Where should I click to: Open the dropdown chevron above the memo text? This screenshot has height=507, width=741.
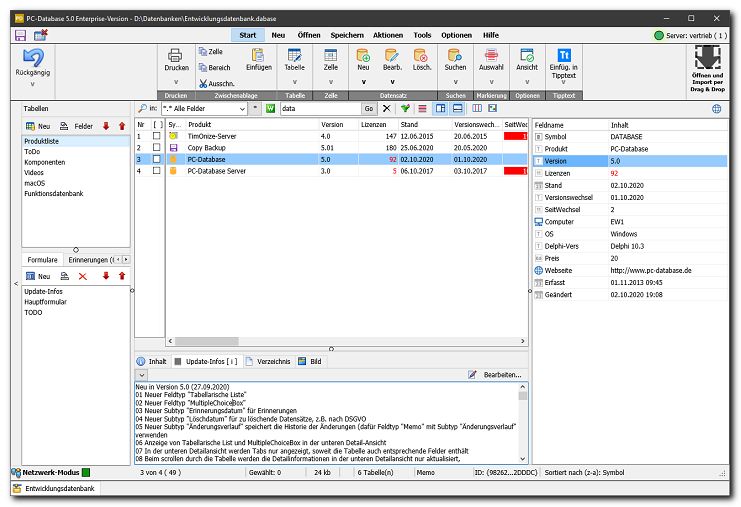coord(142,375)
